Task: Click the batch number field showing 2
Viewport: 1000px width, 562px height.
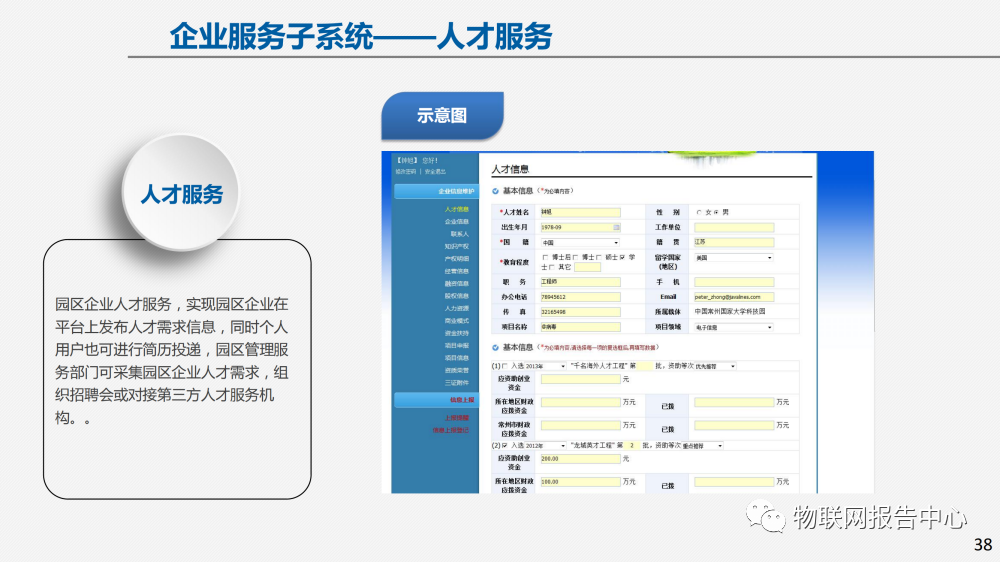Action: 631,445
